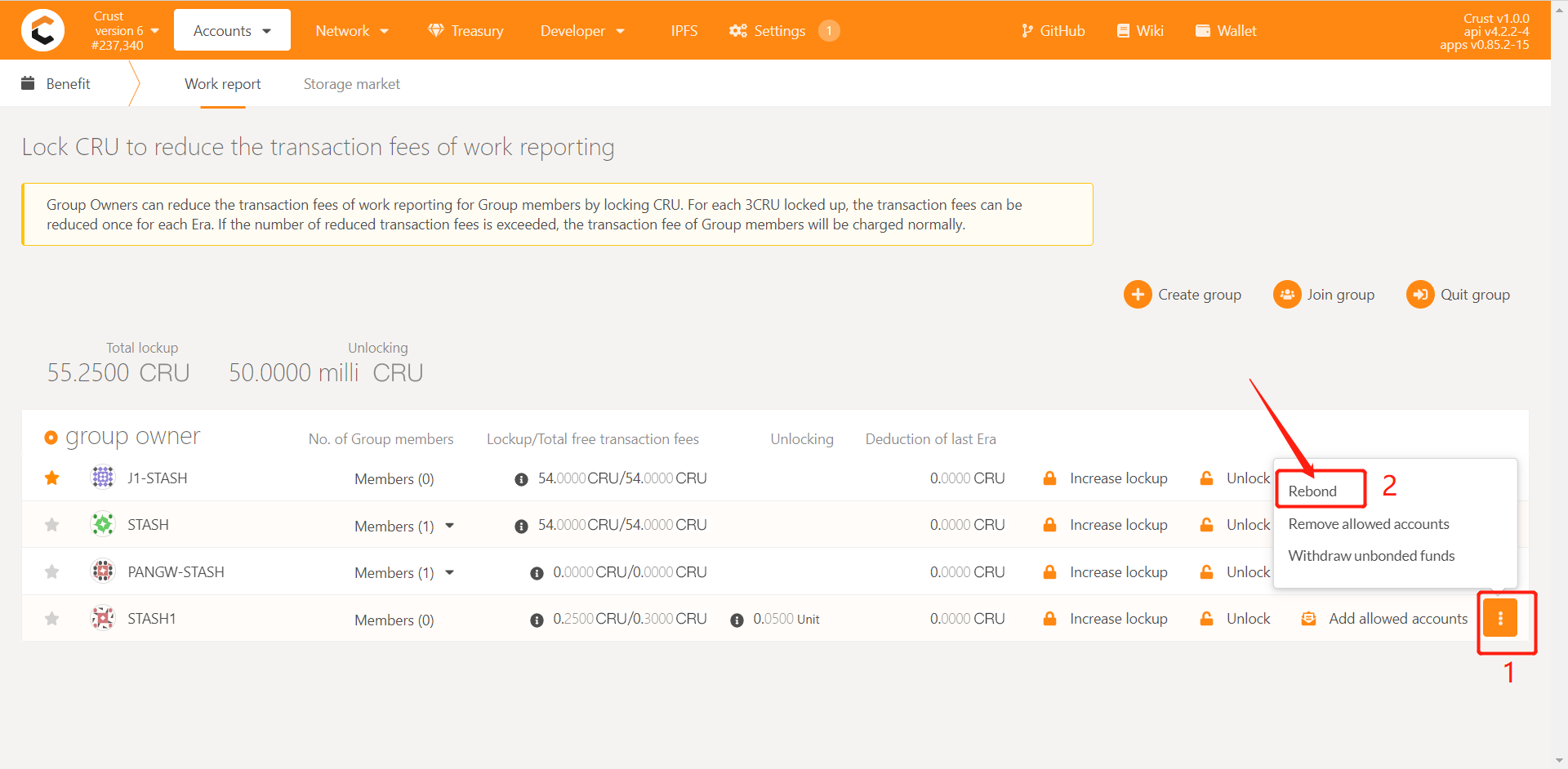
Task: Favorite the STASH1 account star
Action: click(x=52, y=619)
